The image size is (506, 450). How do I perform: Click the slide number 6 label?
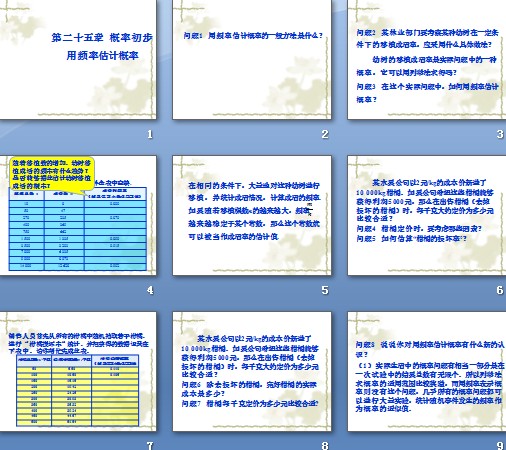pos(500,290)
